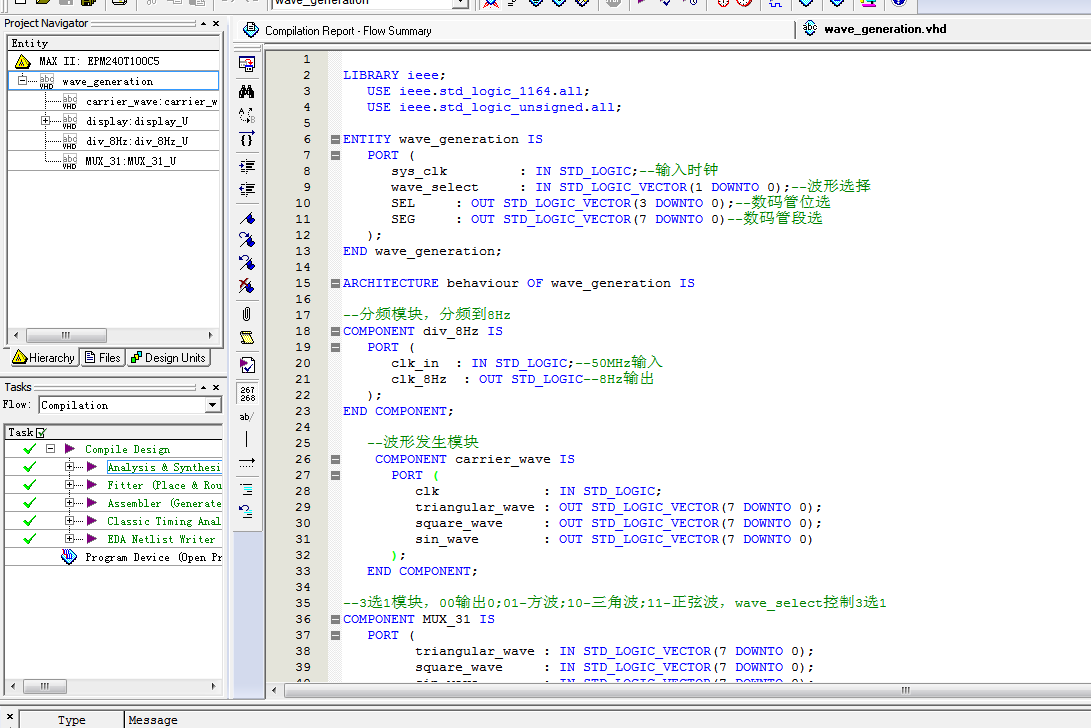
Task: Toggle line numbers with the 267/268 icon
Action: [247, 393]
